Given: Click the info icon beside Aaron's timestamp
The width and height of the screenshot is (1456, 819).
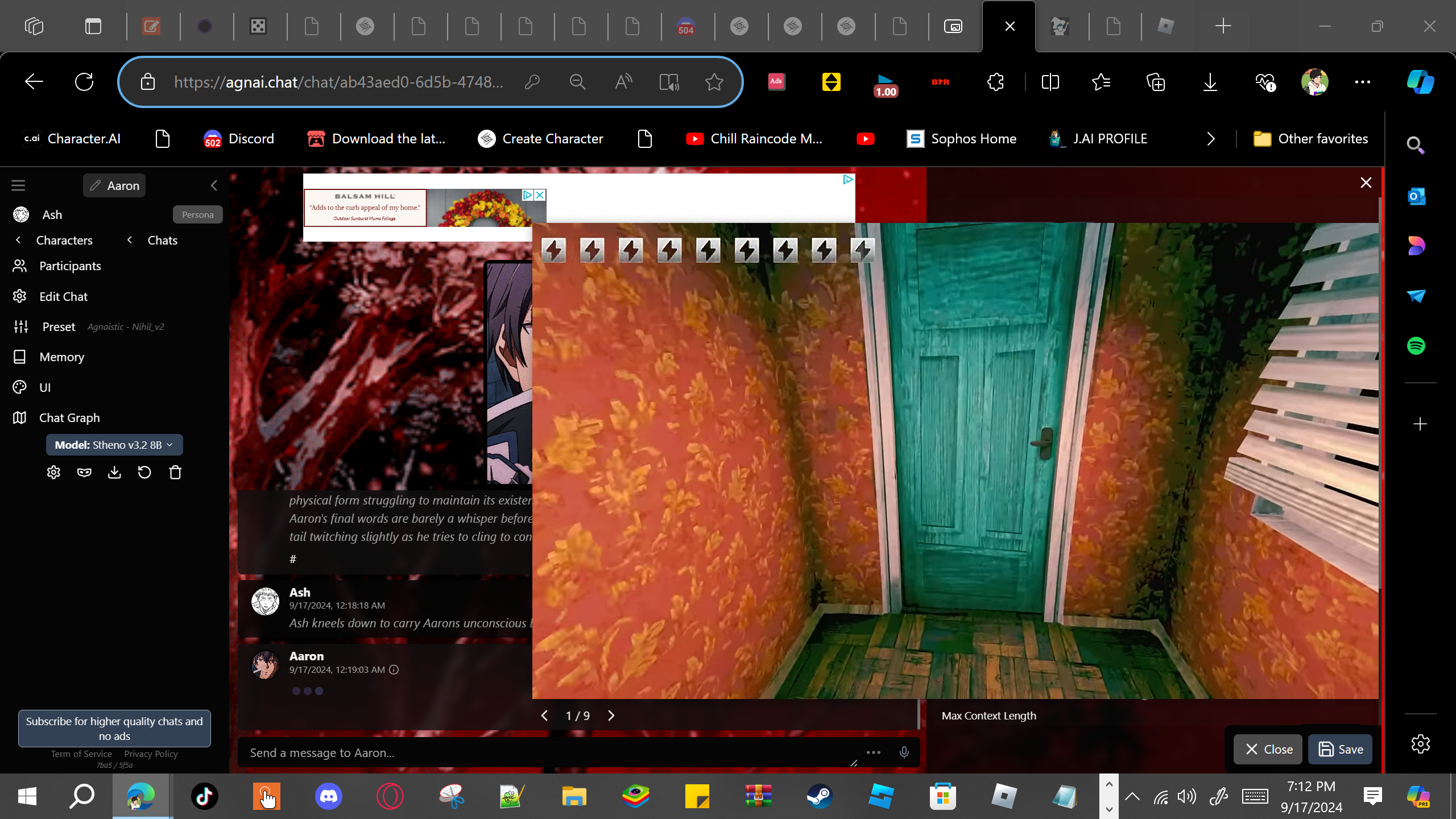Looking at the screenshot, I should (394, 669).
